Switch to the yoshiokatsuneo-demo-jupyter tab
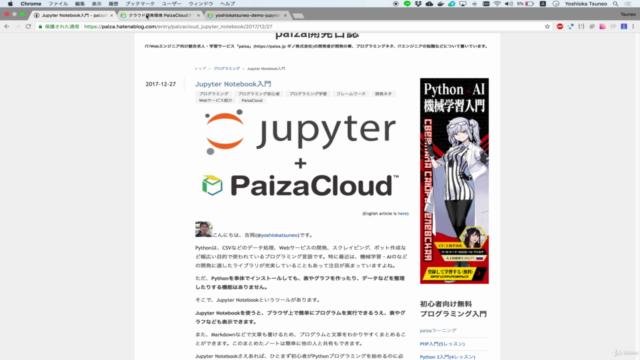Image resolution: width=640 pixels, height=360 pixels. tap(247, 16)
